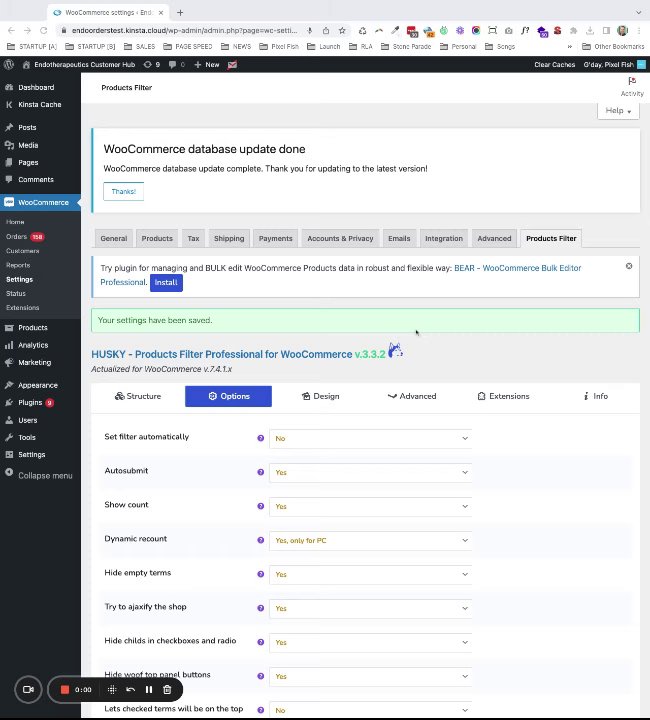
Task: Open the WordPress logo menu
Action: [x=8, y=65]
